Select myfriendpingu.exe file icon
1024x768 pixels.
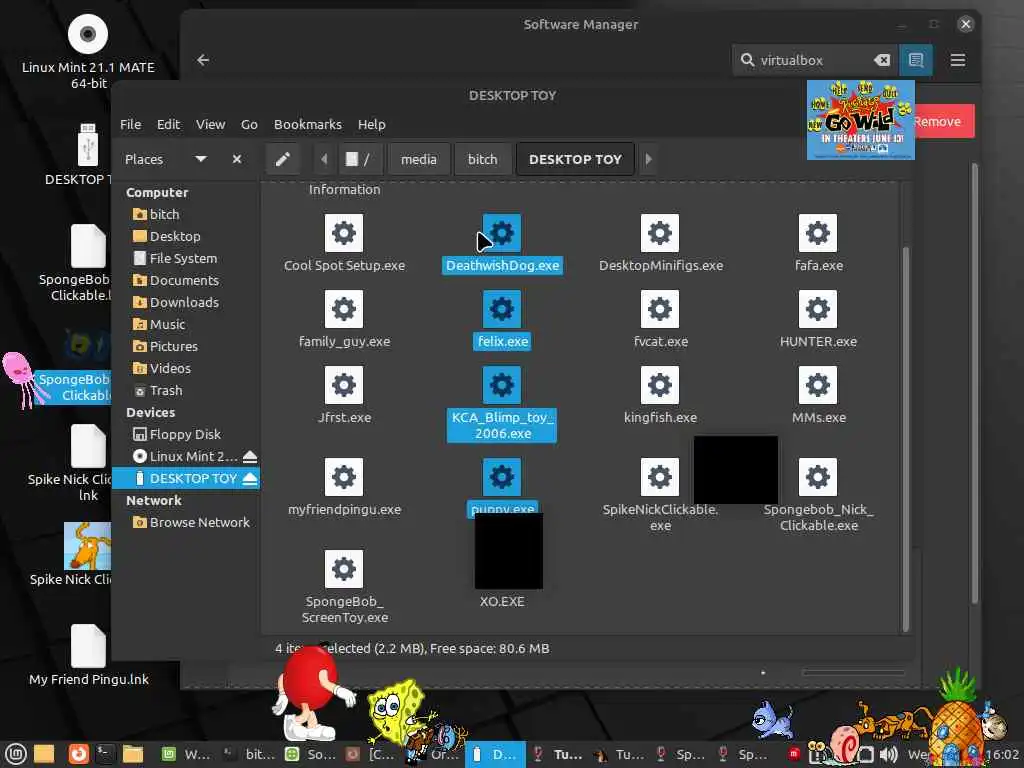pyautogui.click(x=344, y=477)
